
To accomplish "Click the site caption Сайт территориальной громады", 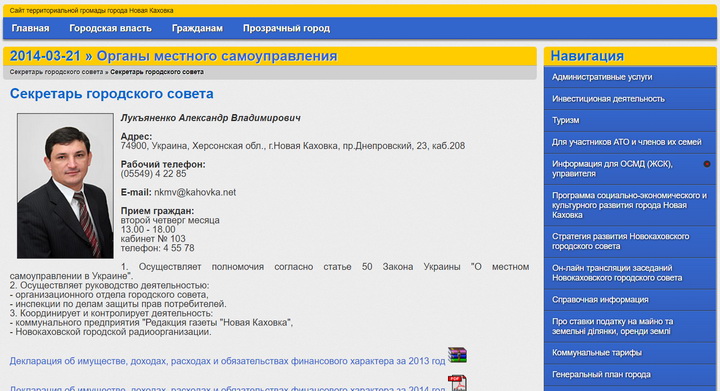I will tap(91, 11).
